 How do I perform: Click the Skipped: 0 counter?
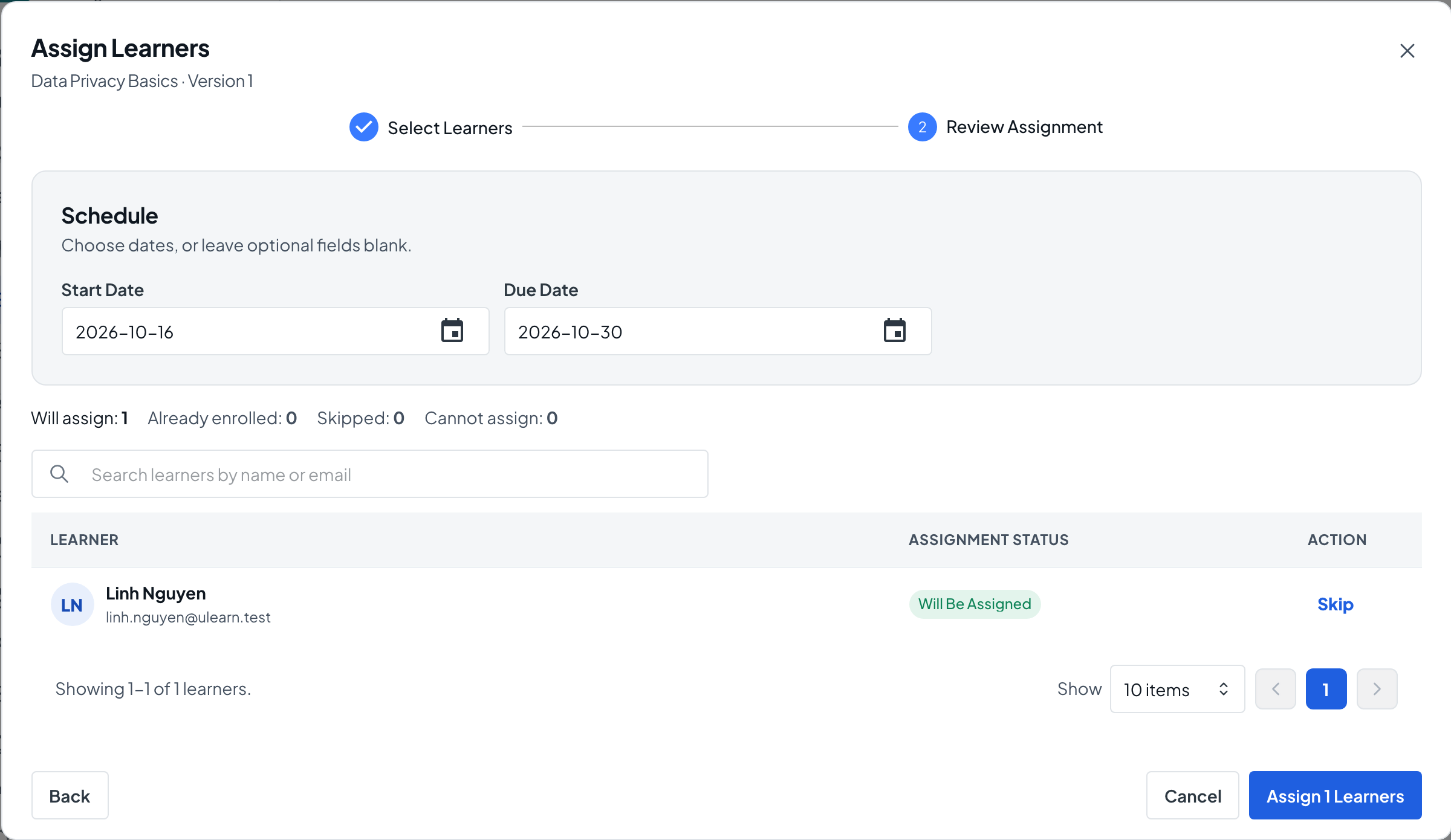pos(360,418)
